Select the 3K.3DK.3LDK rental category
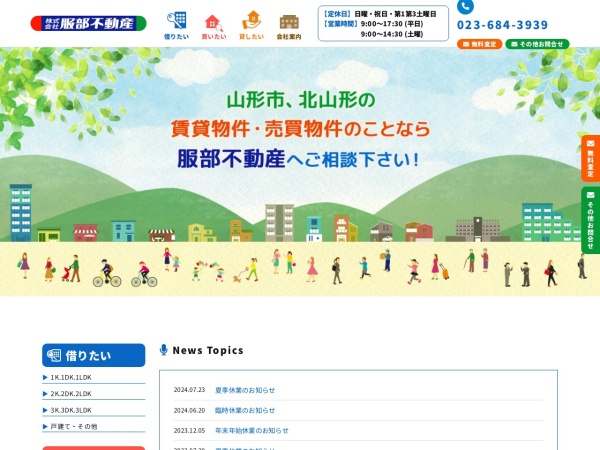This screenshot has height=450, width=600. pyautogui.click(x=94, y=410)
